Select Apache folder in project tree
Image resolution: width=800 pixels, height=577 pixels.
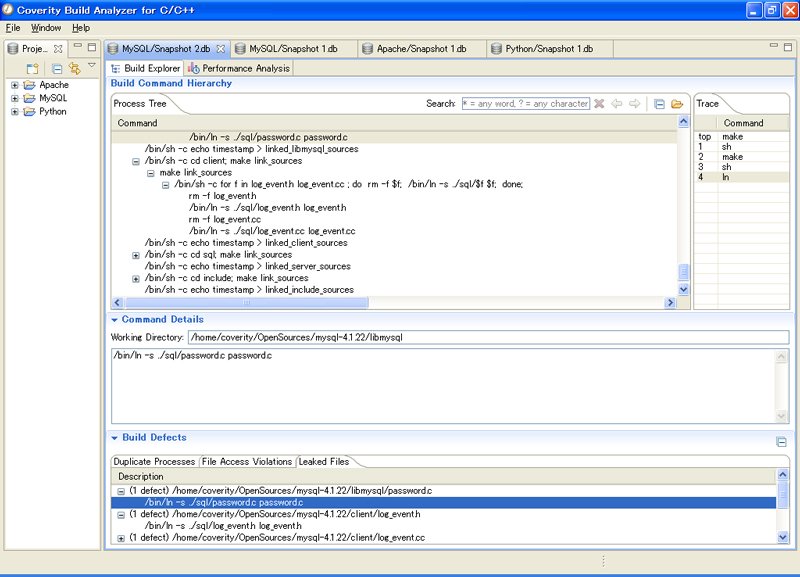[x=46, y=85]
